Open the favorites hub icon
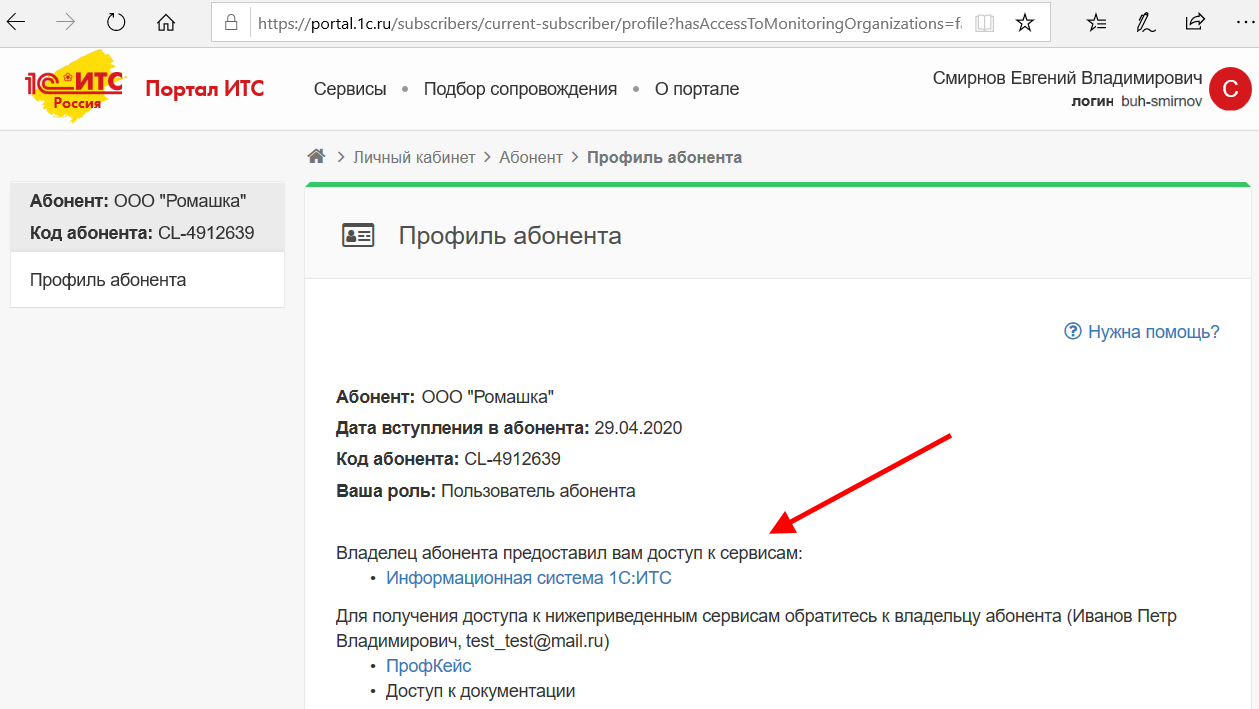Image resolution: width=1259 pixels, height=709 pixels. click(1097, 22)
